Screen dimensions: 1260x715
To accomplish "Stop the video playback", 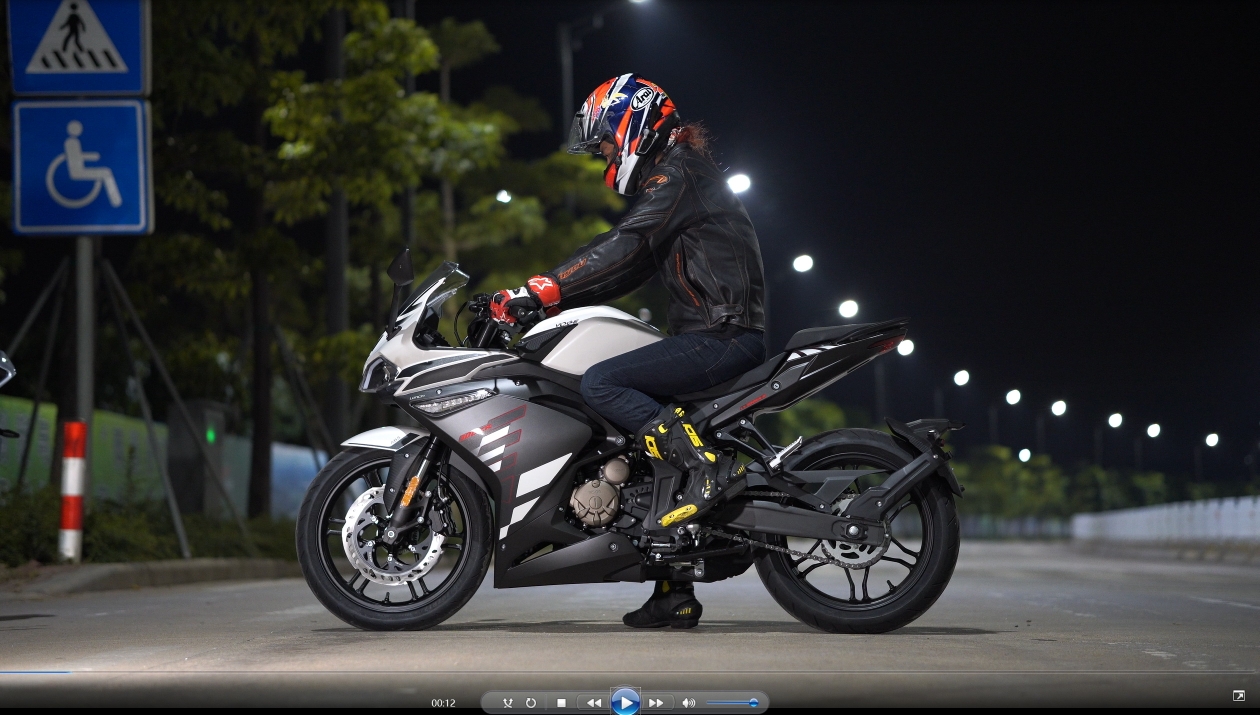I will click(x=561, y=703).
